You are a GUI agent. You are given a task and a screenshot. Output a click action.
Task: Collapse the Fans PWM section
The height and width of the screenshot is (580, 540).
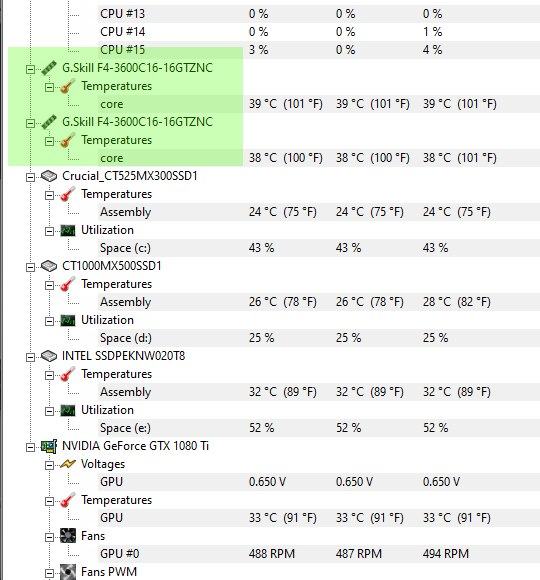(x=49, y=573)
